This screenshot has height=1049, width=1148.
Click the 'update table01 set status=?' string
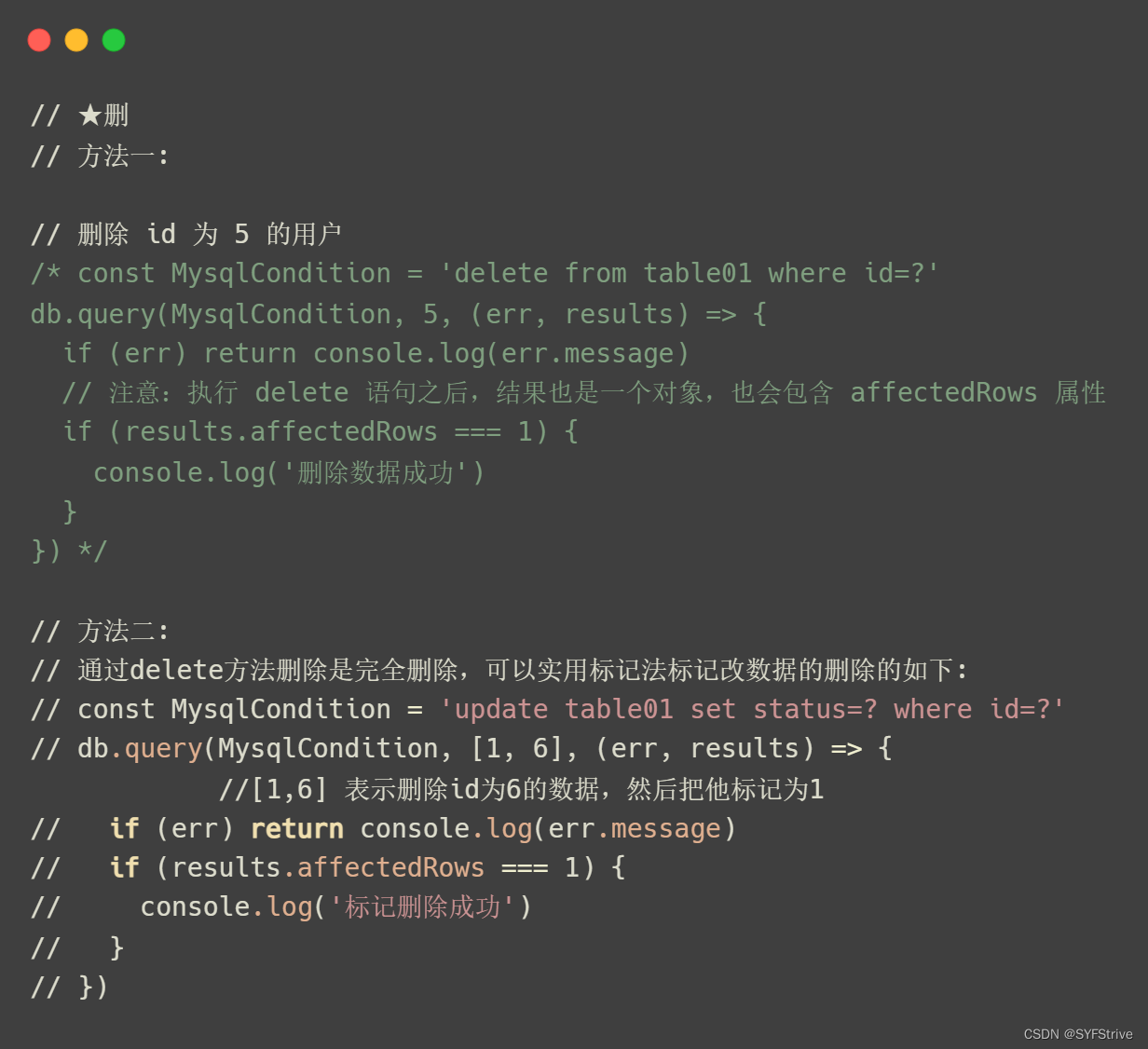(x=752, y=710)
